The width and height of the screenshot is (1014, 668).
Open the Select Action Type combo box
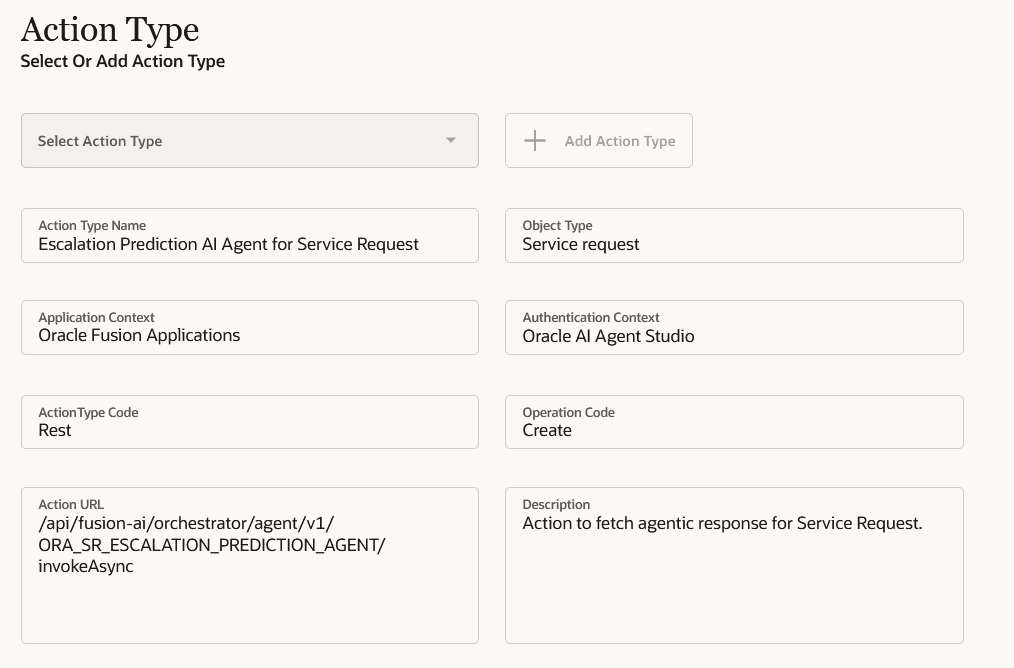click(x=250, y=140)
